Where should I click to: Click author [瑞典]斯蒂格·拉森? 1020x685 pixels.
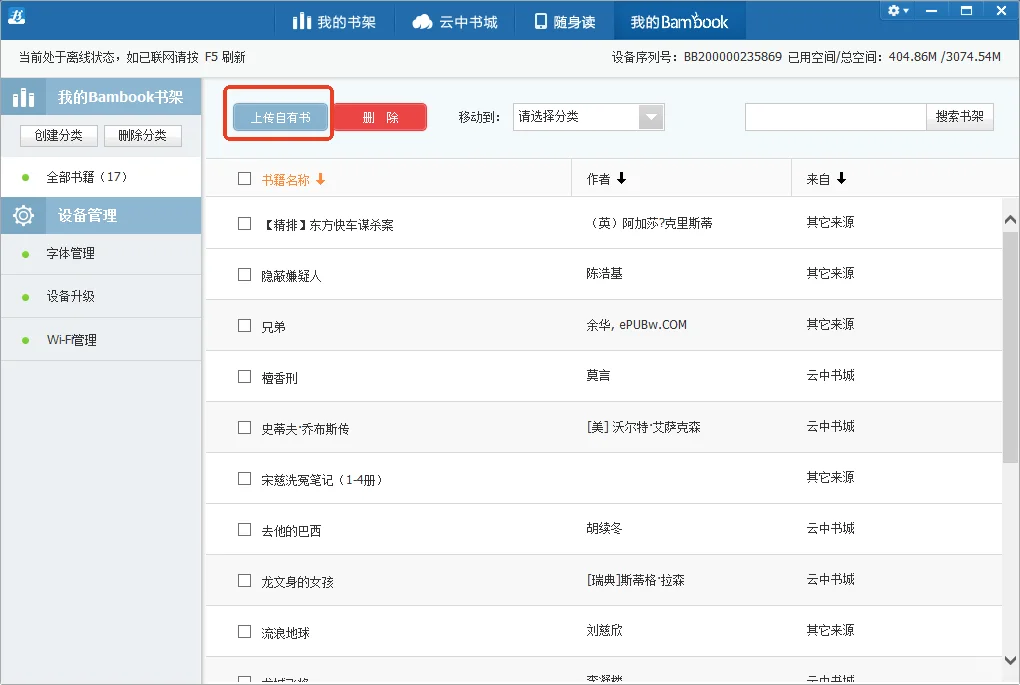coord(636,580)
